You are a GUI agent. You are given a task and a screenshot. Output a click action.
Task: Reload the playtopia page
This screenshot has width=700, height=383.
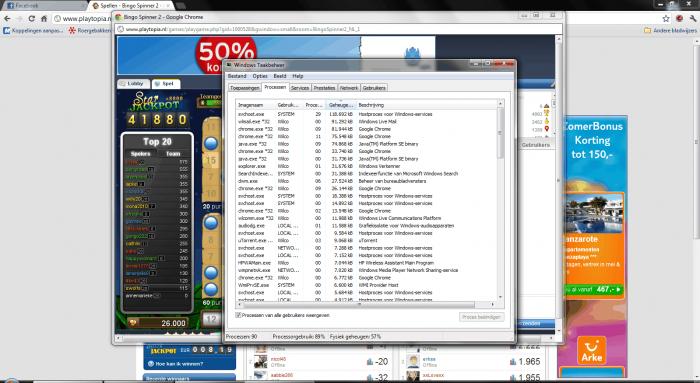click(x=32, y=19)
